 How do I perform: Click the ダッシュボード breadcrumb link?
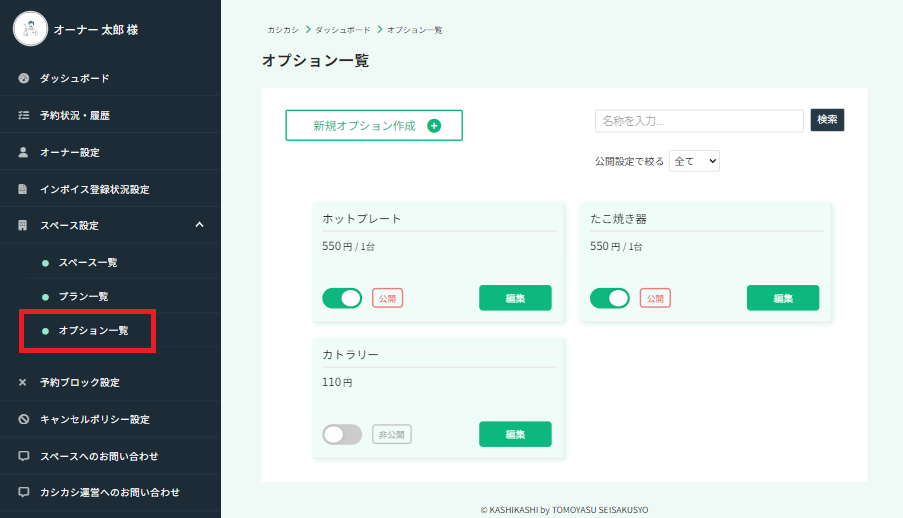coord(343,30)
